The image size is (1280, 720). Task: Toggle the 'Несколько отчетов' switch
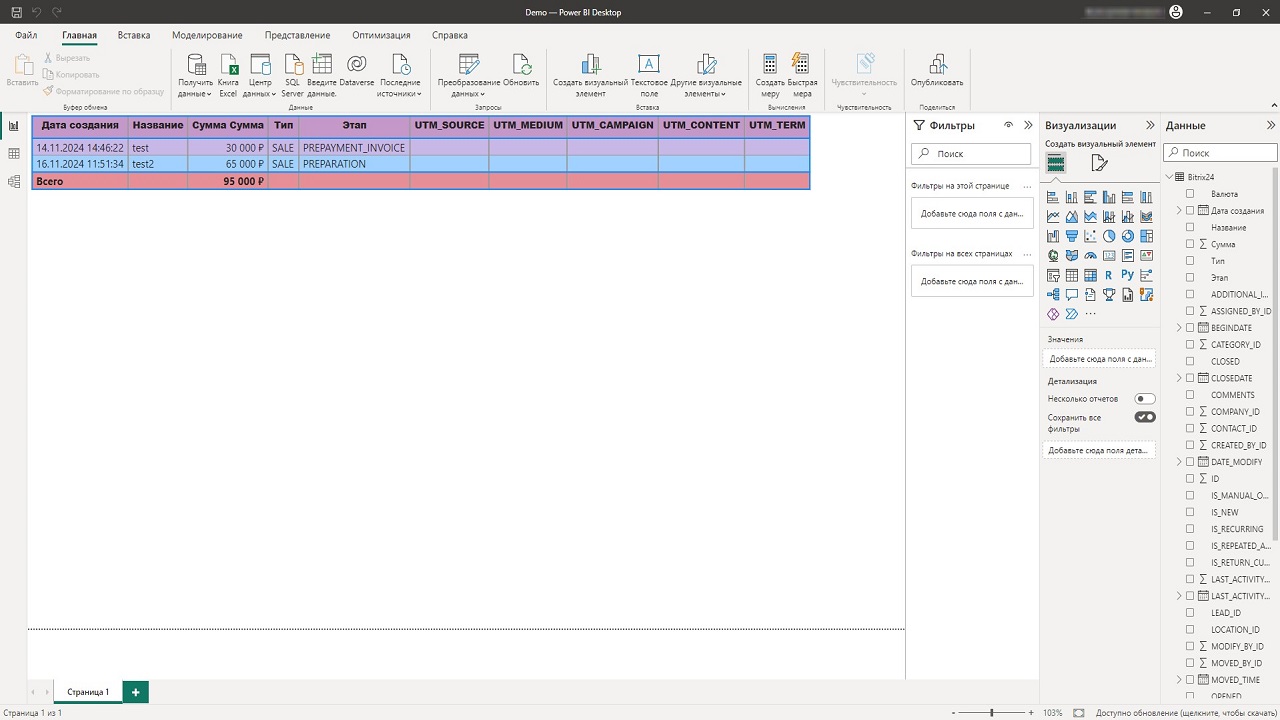[x=1144, y=399]
